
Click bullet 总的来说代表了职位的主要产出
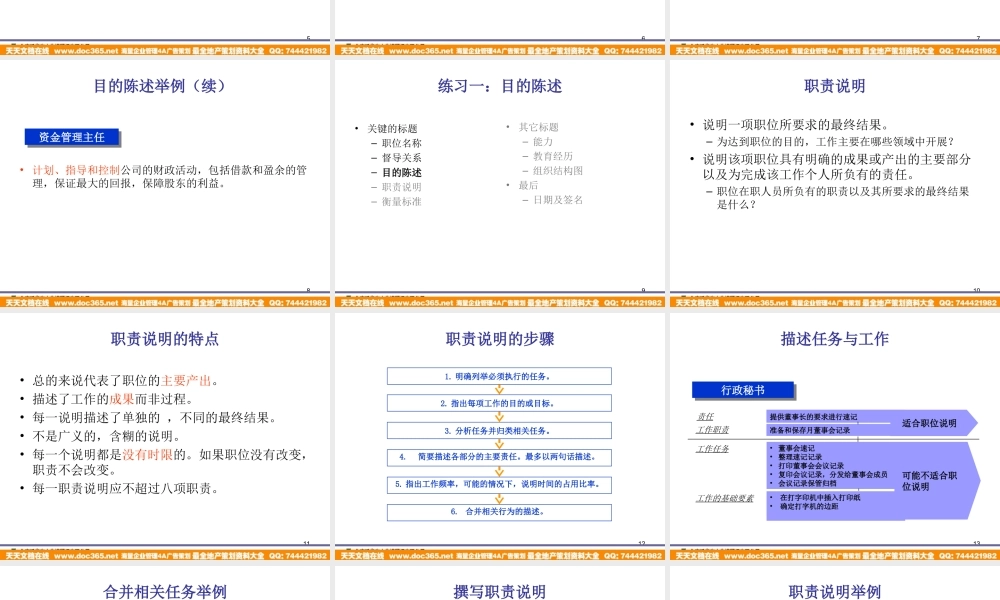click(126, 381)
